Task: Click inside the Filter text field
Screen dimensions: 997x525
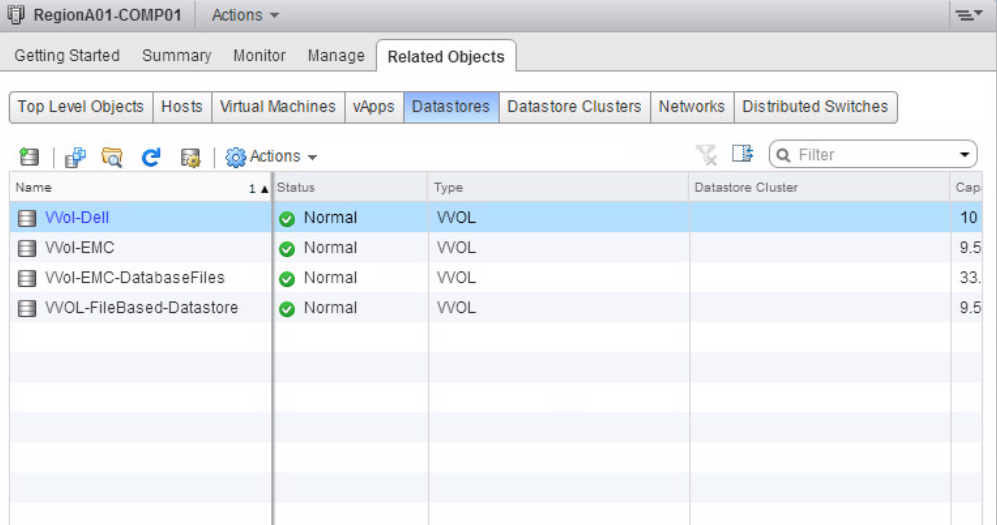Action: point(870,155)
